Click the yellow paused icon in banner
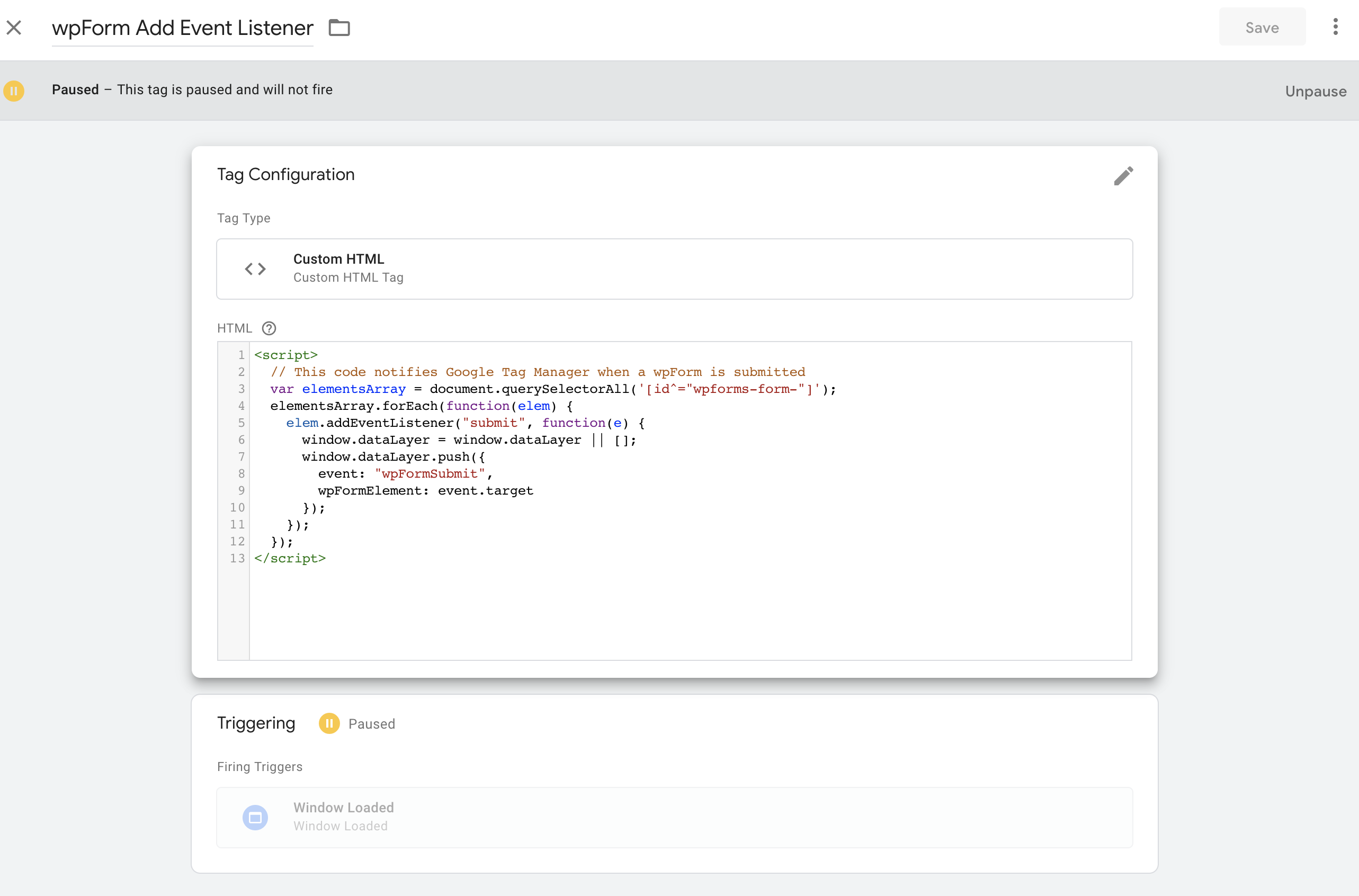 pos(14,90)
